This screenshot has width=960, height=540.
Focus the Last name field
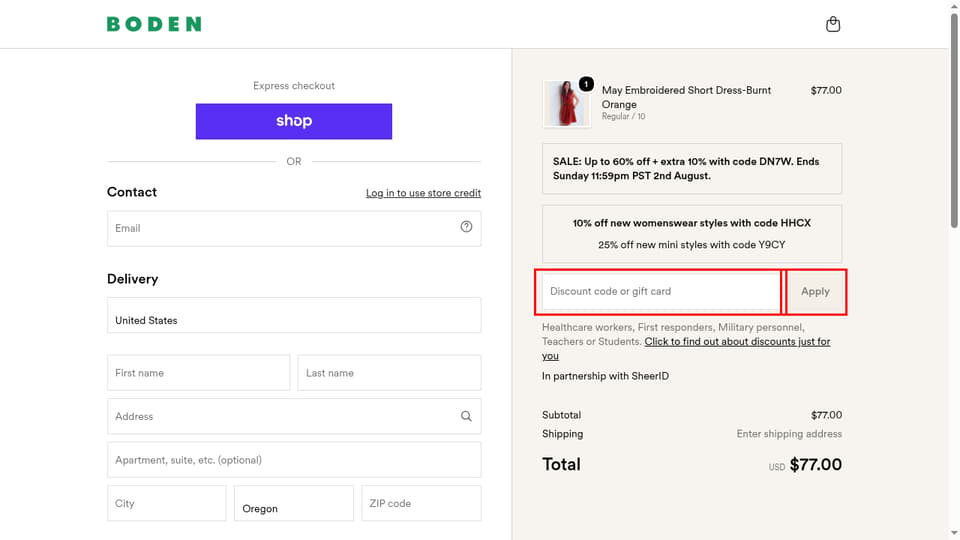[389, 373]
